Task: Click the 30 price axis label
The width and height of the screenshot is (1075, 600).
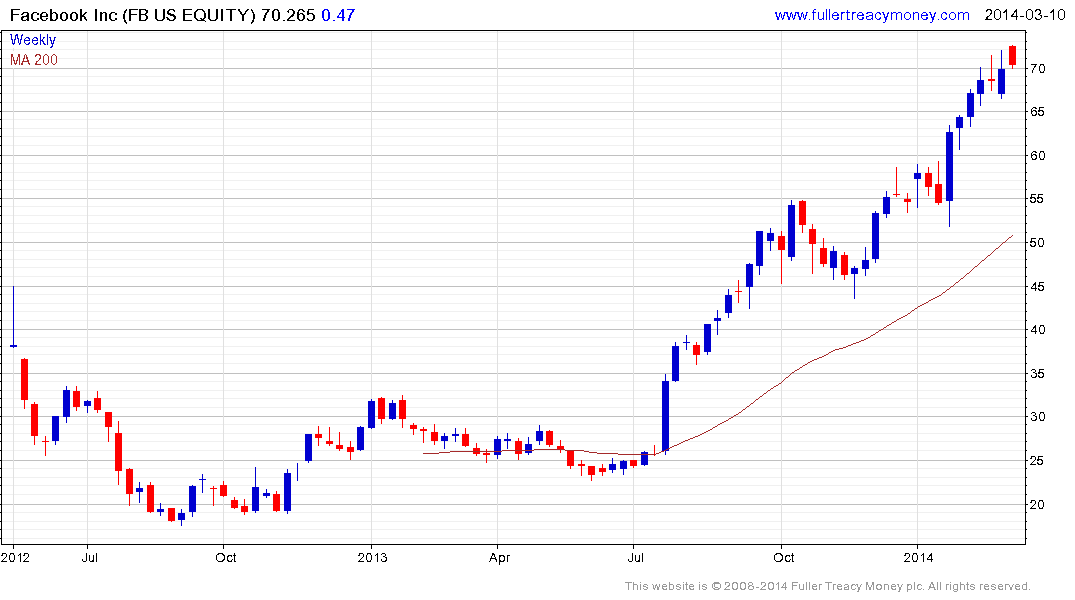Action: pyautogui.click(x=1037, y=417)
